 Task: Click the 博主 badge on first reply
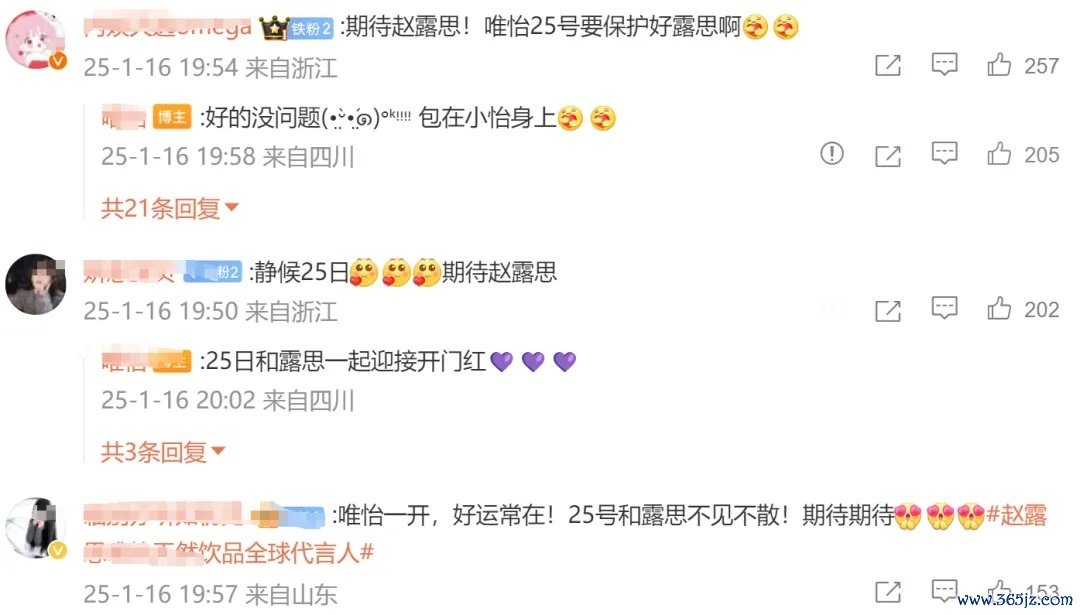point(172,117)
